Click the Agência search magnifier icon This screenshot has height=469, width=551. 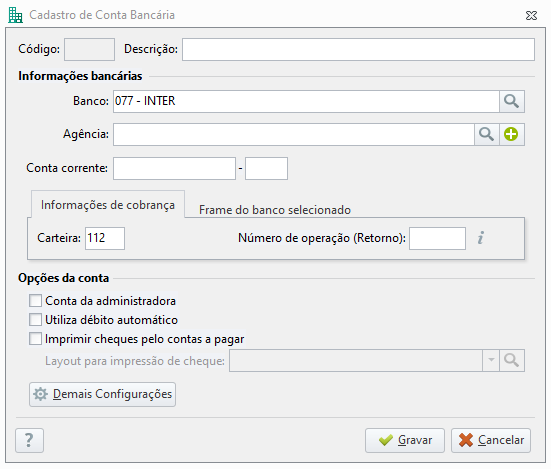(x=487, y=134)
